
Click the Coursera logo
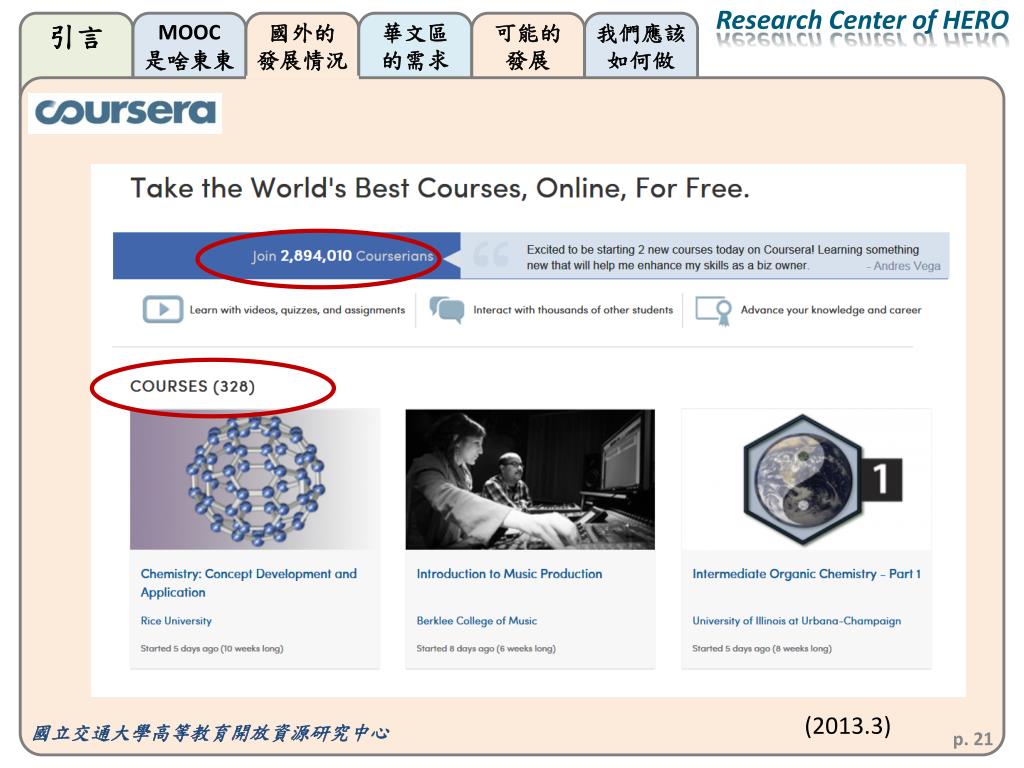(x=125, y=112)
